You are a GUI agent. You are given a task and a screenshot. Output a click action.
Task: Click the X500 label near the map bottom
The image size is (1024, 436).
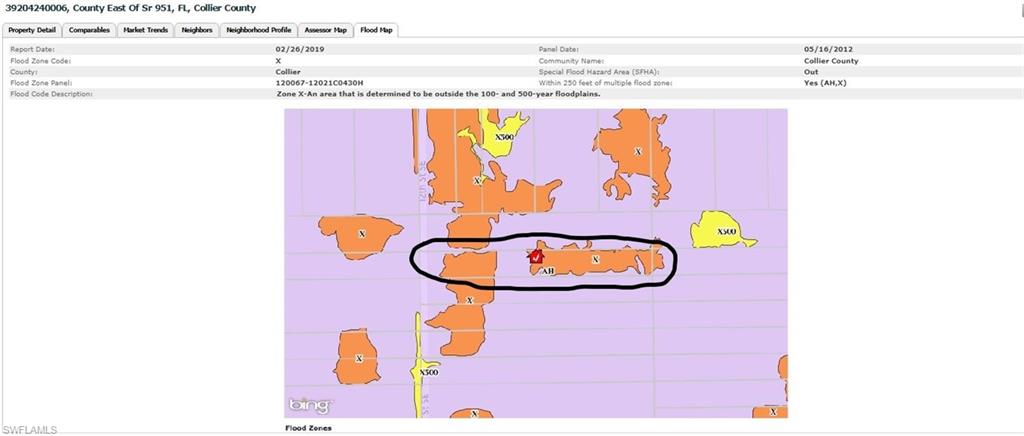(x=428, y=372)
